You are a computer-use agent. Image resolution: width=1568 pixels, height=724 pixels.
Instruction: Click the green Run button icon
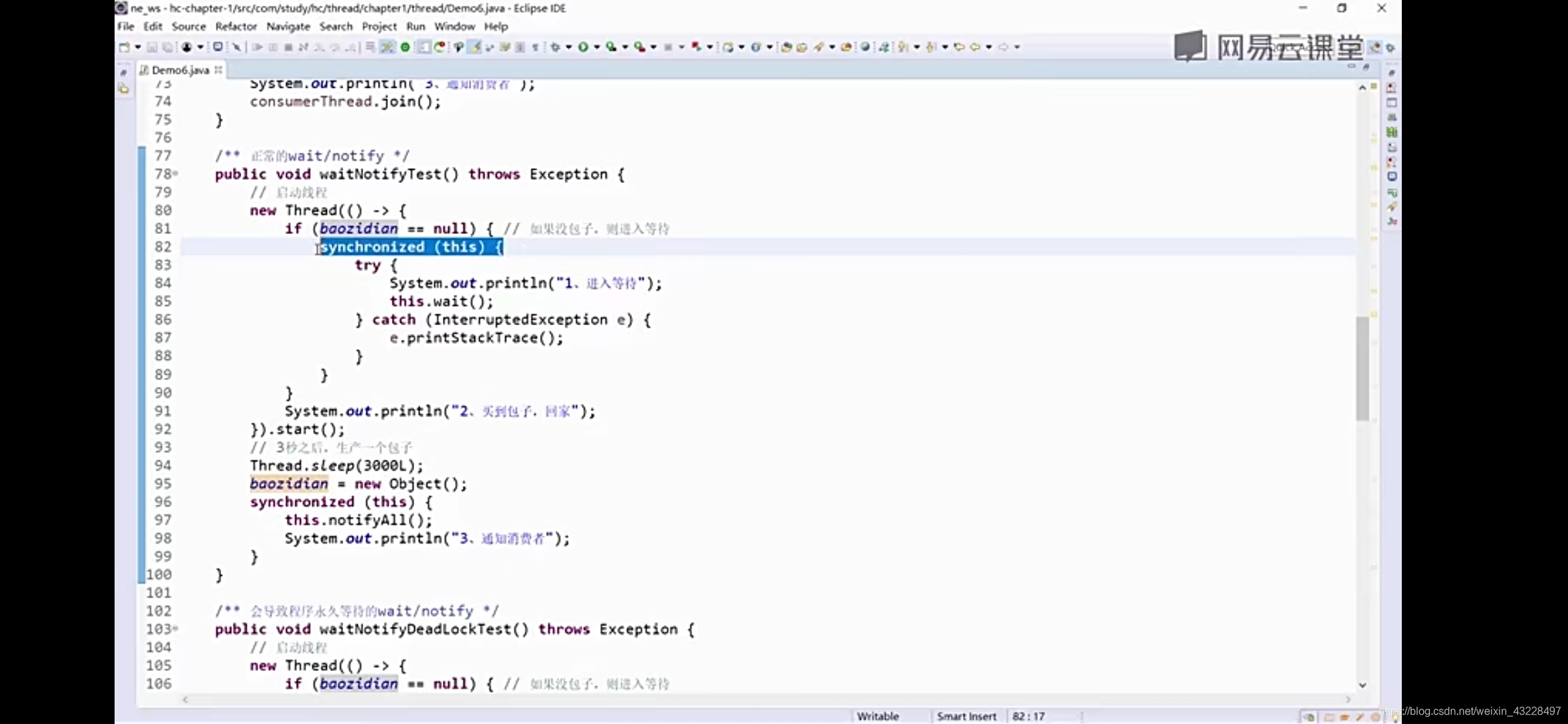(x=583, y=47)
